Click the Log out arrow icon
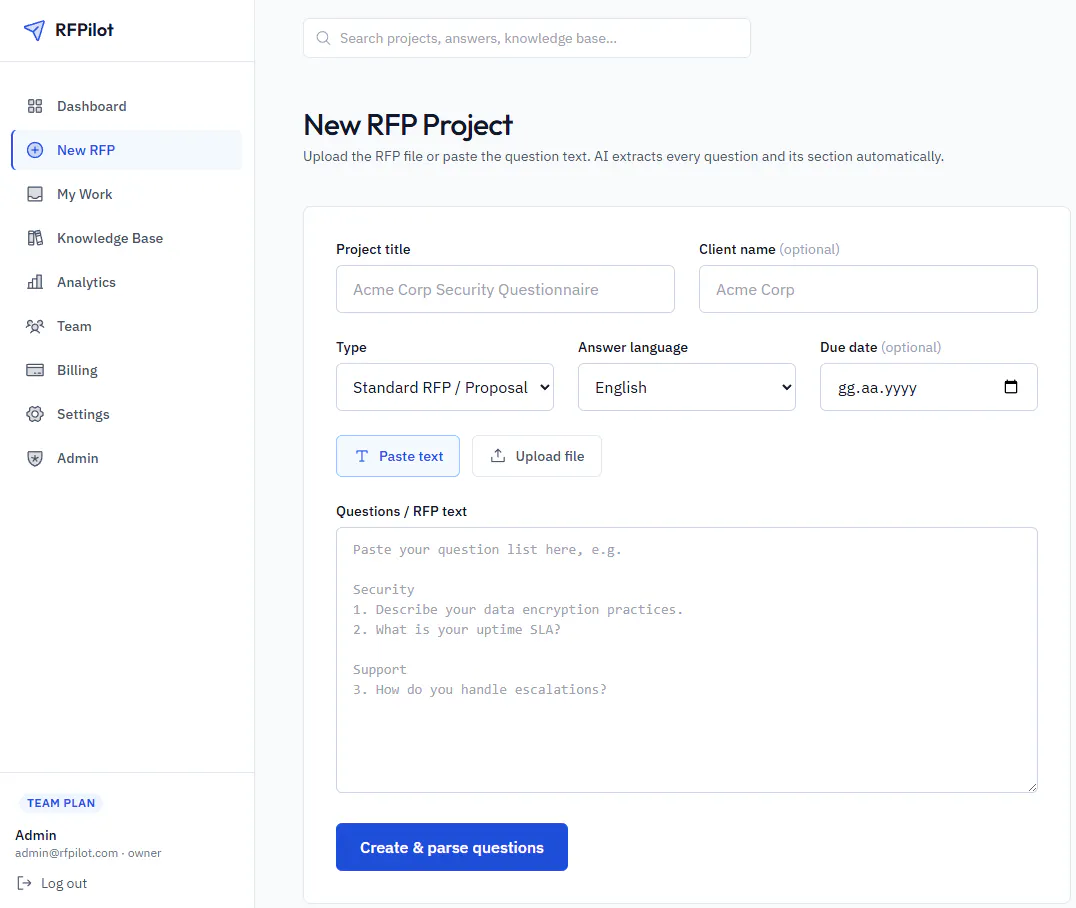Viewport: 1076px width, 908px height. pyautogui.click(x=25, y=883)
